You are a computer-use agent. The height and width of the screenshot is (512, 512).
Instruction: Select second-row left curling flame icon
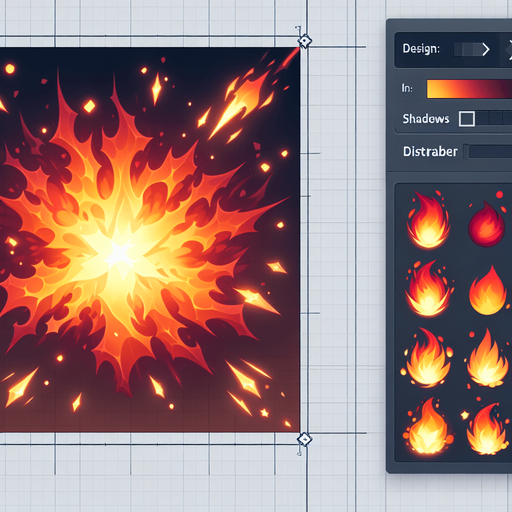[x=428, y=288]
